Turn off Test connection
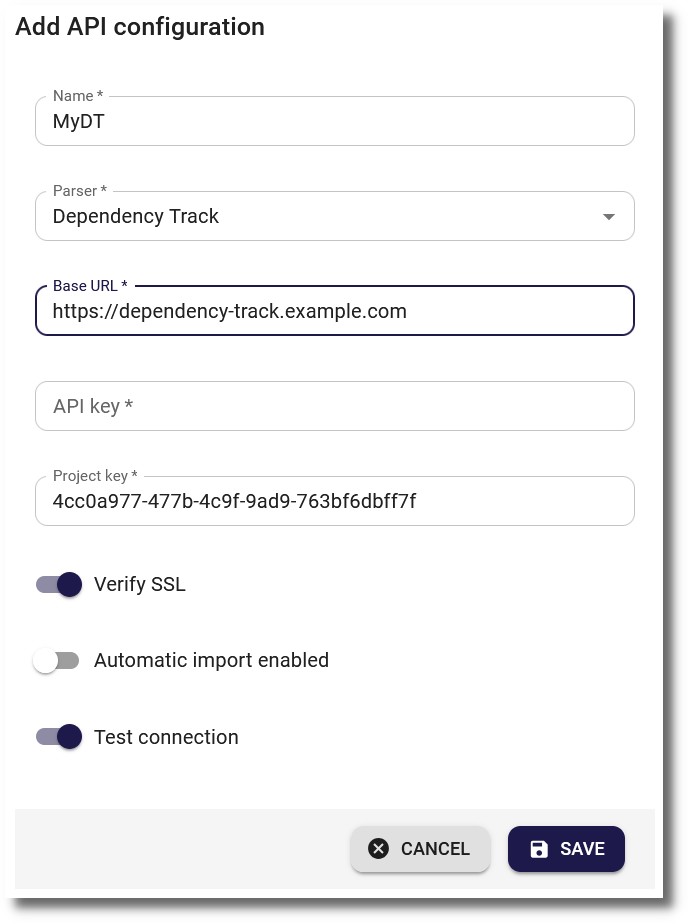This screenshot has height=923, width=688. [58, 737]
